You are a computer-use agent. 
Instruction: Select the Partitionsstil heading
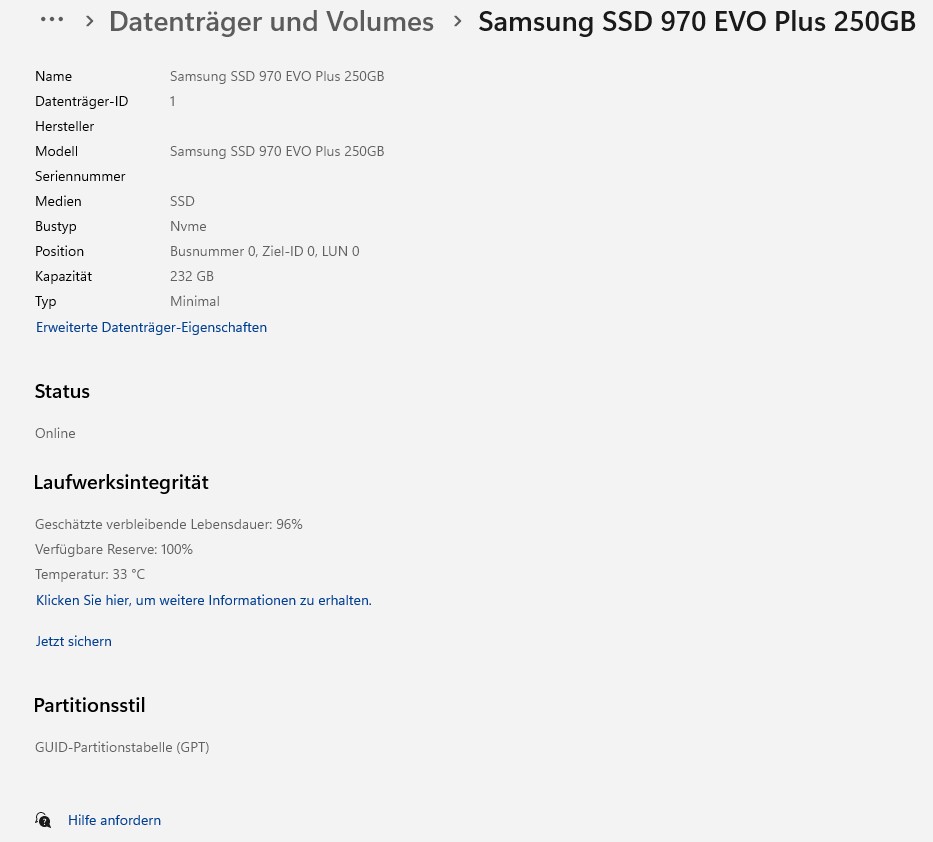(89, 705)
